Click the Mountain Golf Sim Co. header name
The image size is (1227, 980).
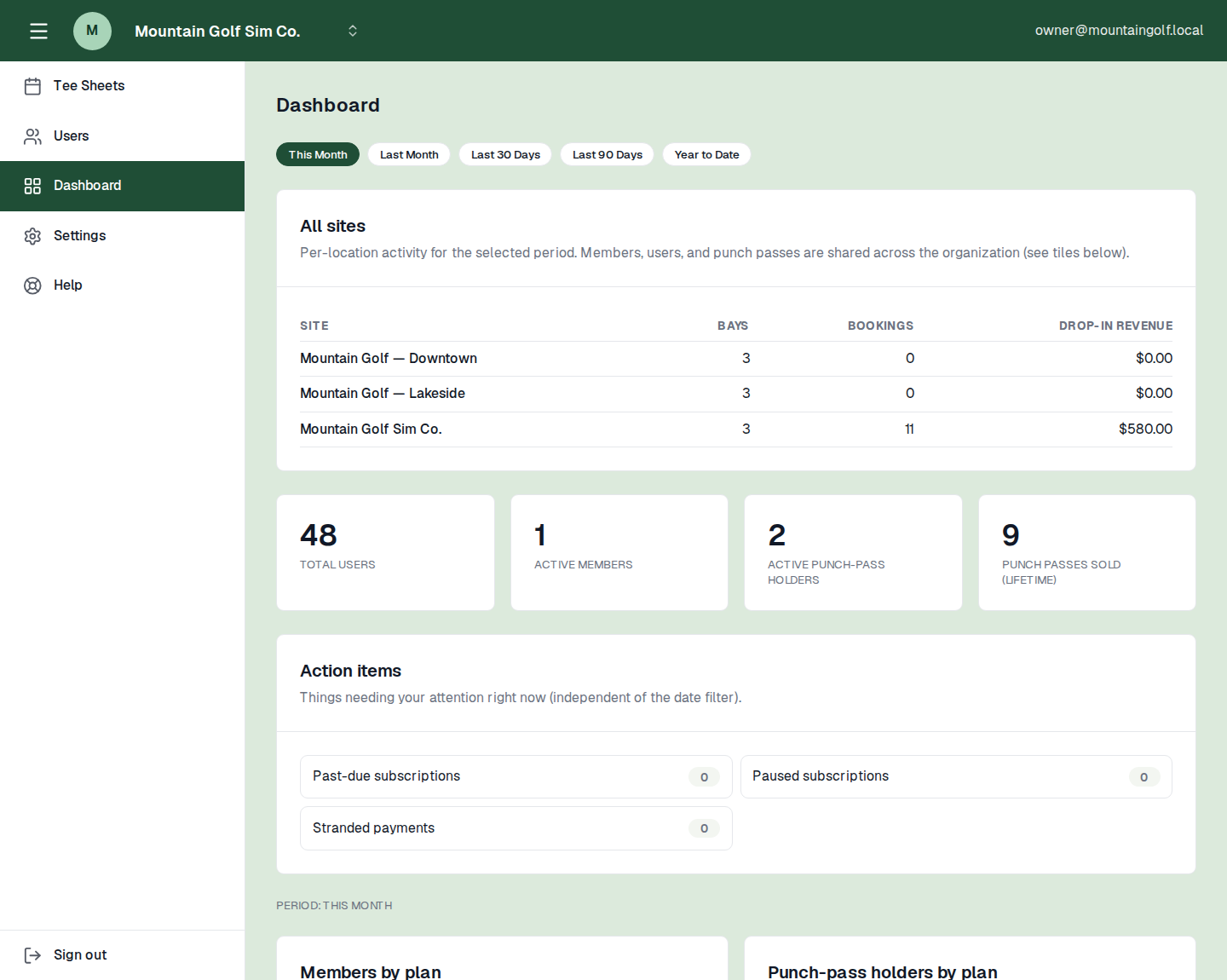point(217,32)
